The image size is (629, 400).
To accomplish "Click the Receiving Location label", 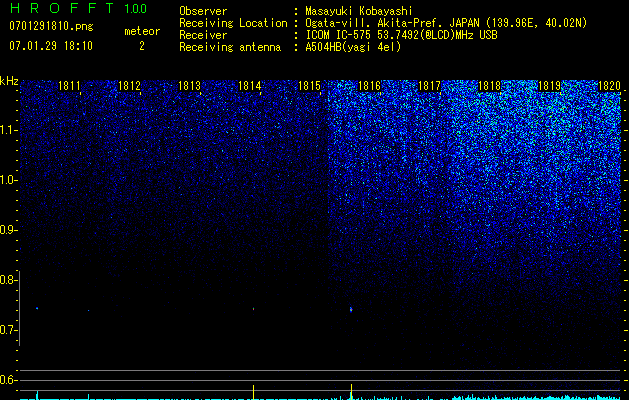I will point(233,23).
